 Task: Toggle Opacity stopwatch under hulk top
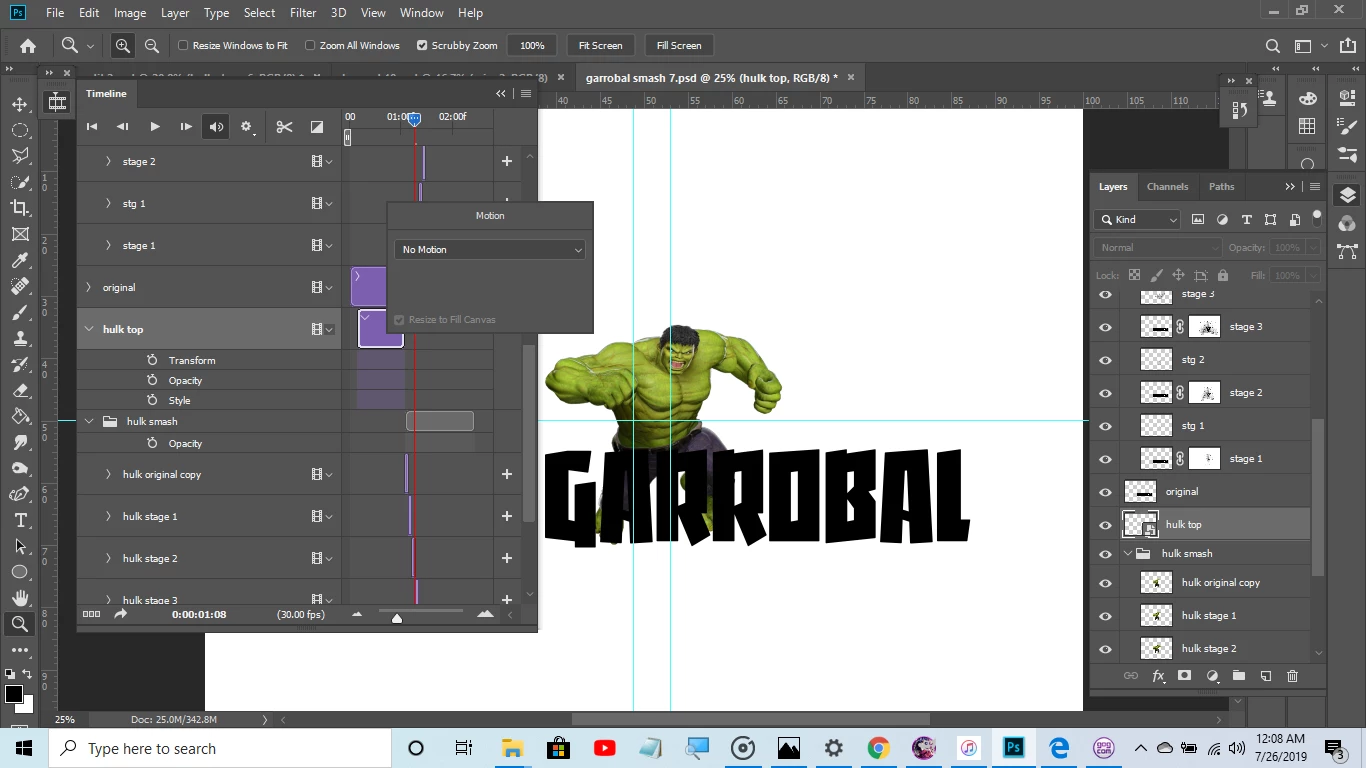point(152,380)
